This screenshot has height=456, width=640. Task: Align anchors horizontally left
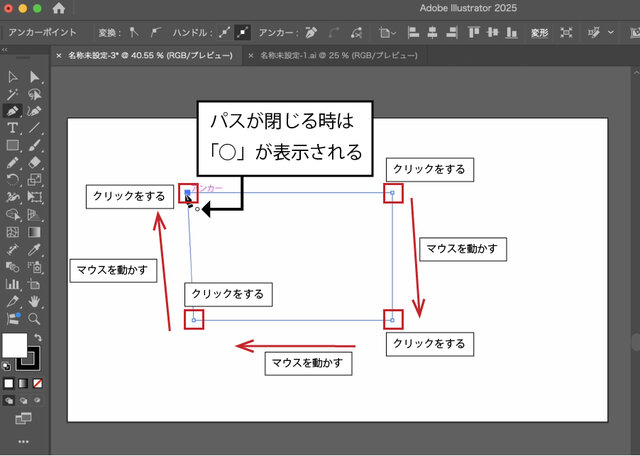[413, 32]
